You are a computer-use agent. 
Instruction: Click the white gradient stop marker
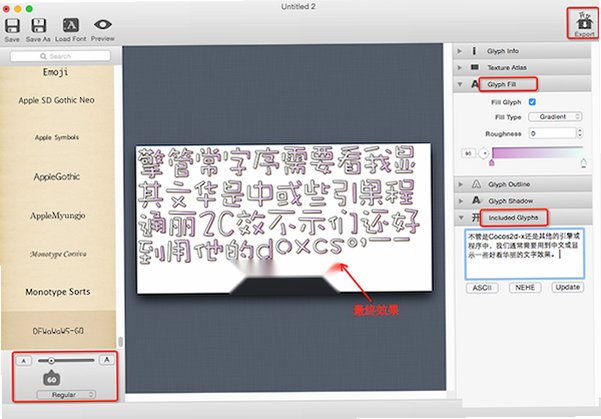pos(583,163)
